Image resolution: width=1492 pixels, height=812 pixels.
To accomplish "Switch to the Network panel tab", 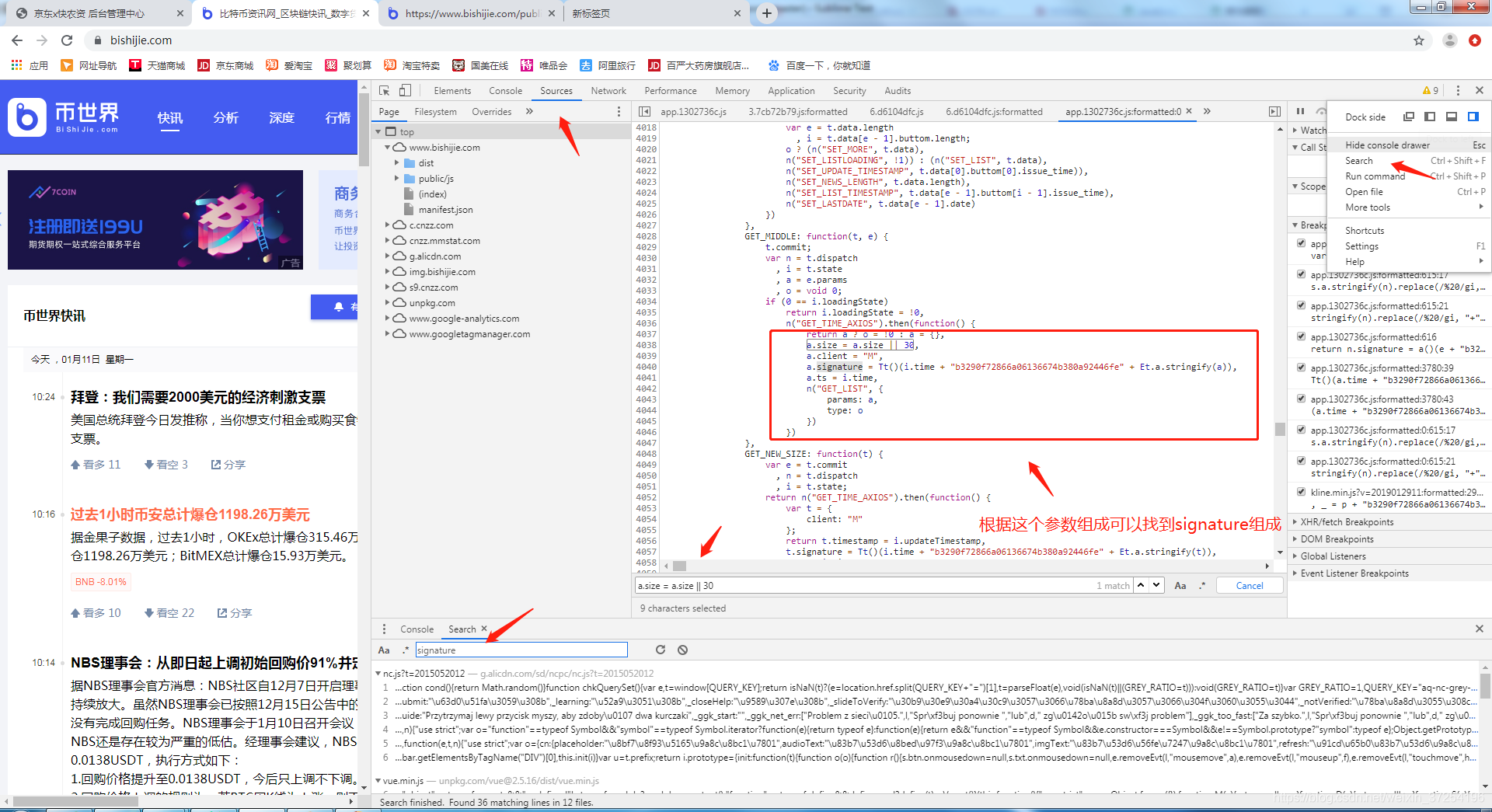I will (x=608, y=91).
